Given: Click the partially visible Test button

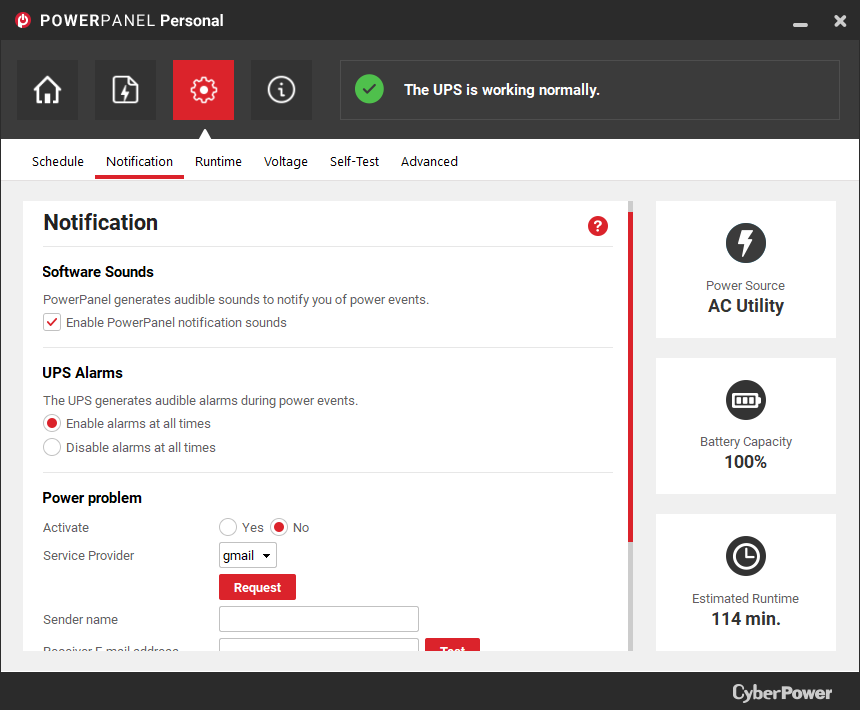Looking at the screenshot, I should [x=452, y=645].
